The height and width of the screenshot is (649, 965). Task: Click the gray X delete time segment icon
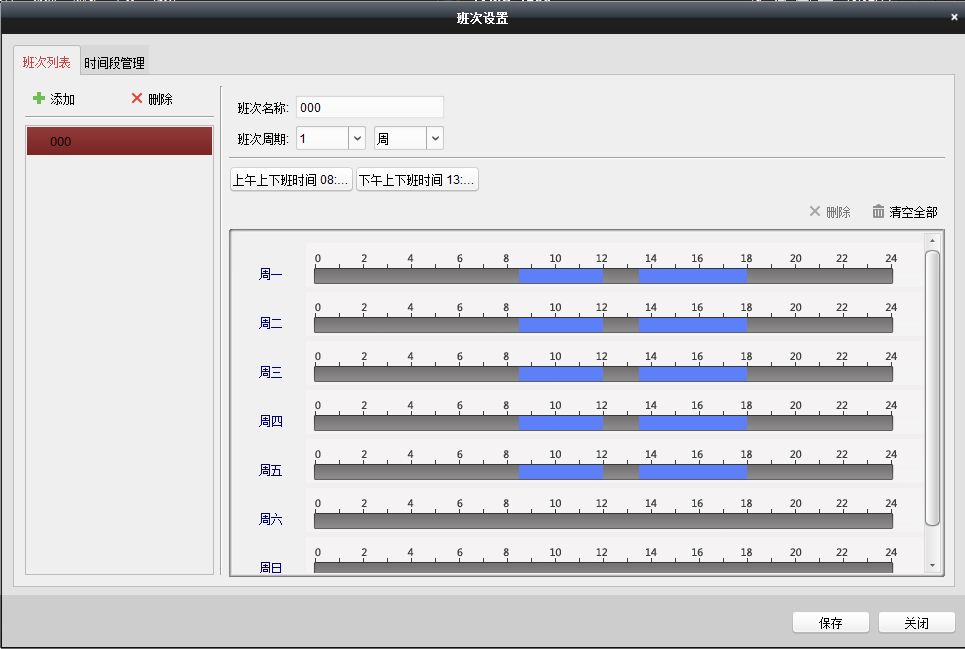[x=814, y=212]
